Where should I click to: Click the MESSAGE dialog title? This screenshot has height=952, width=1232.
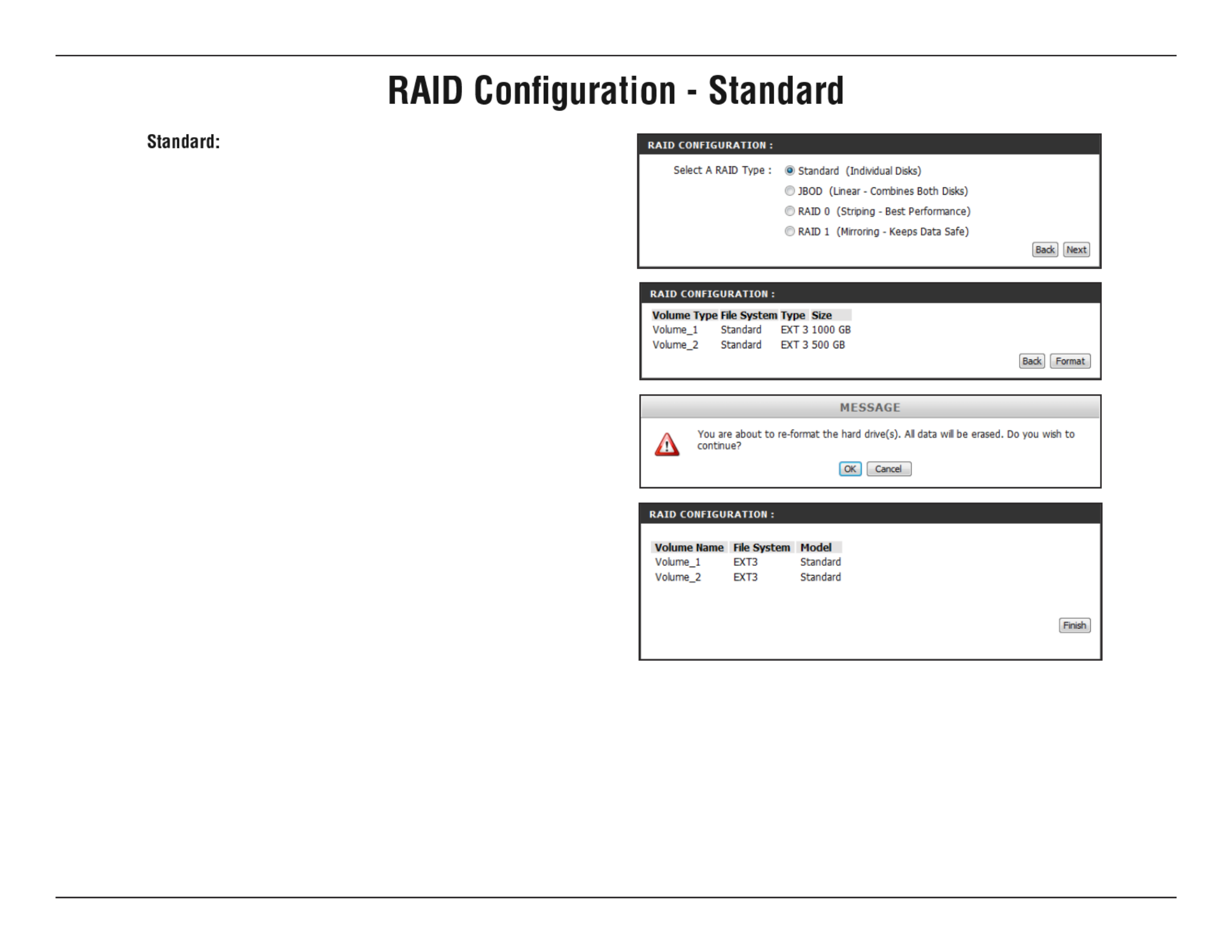[870, 407]
